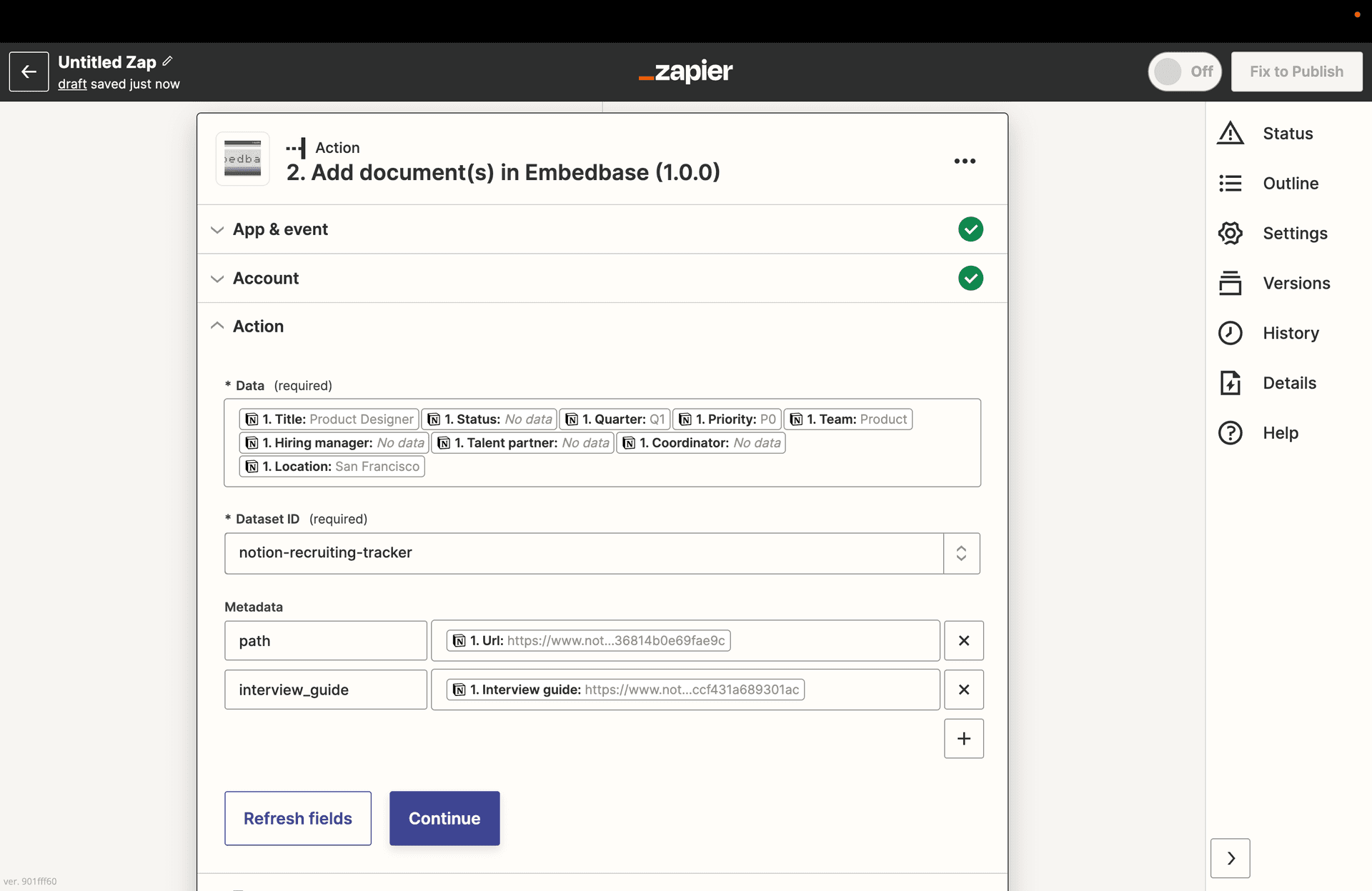1372x891 pixels.
Task: Click the Priority: P0 pill
Action: click(727, 419)
